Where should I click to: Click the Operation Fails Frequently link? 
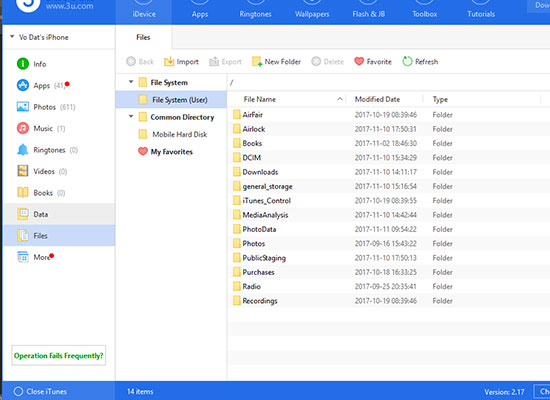[x=59, y=355]
